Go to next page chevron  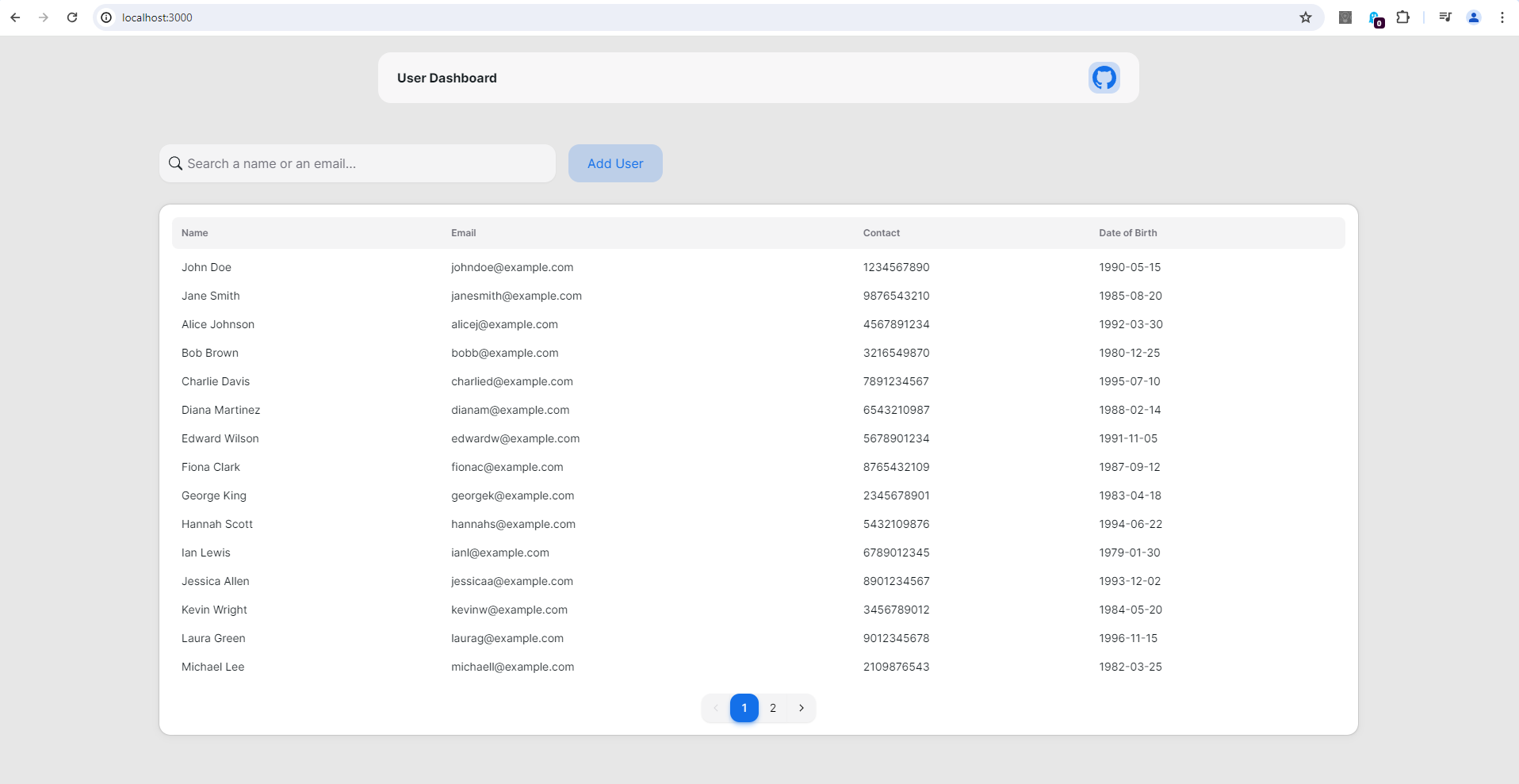(802, 708)
